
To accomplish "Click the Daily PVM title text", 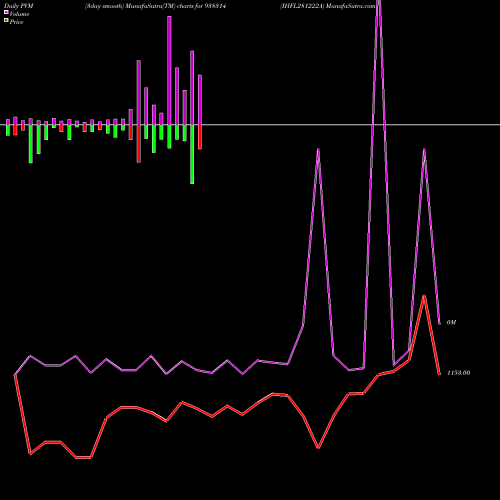I will click(19, 6).
